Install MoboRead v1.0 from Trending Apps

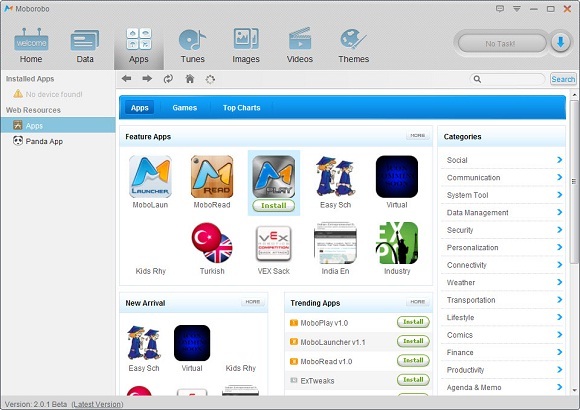[x=413, y=360]
